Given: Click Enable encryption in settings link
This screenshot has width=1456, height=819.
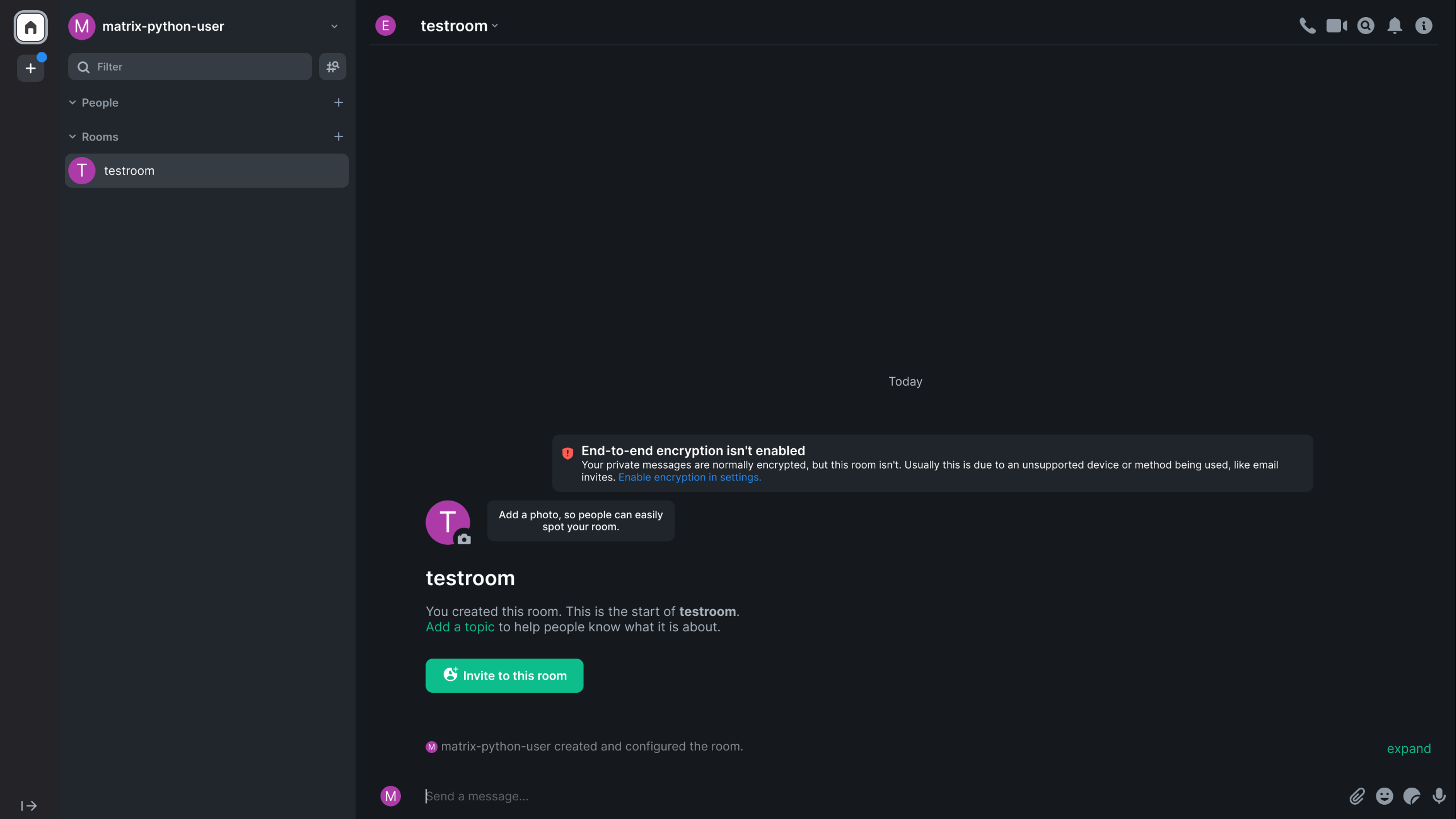Looking at the screenshot, I should [689, 477].
